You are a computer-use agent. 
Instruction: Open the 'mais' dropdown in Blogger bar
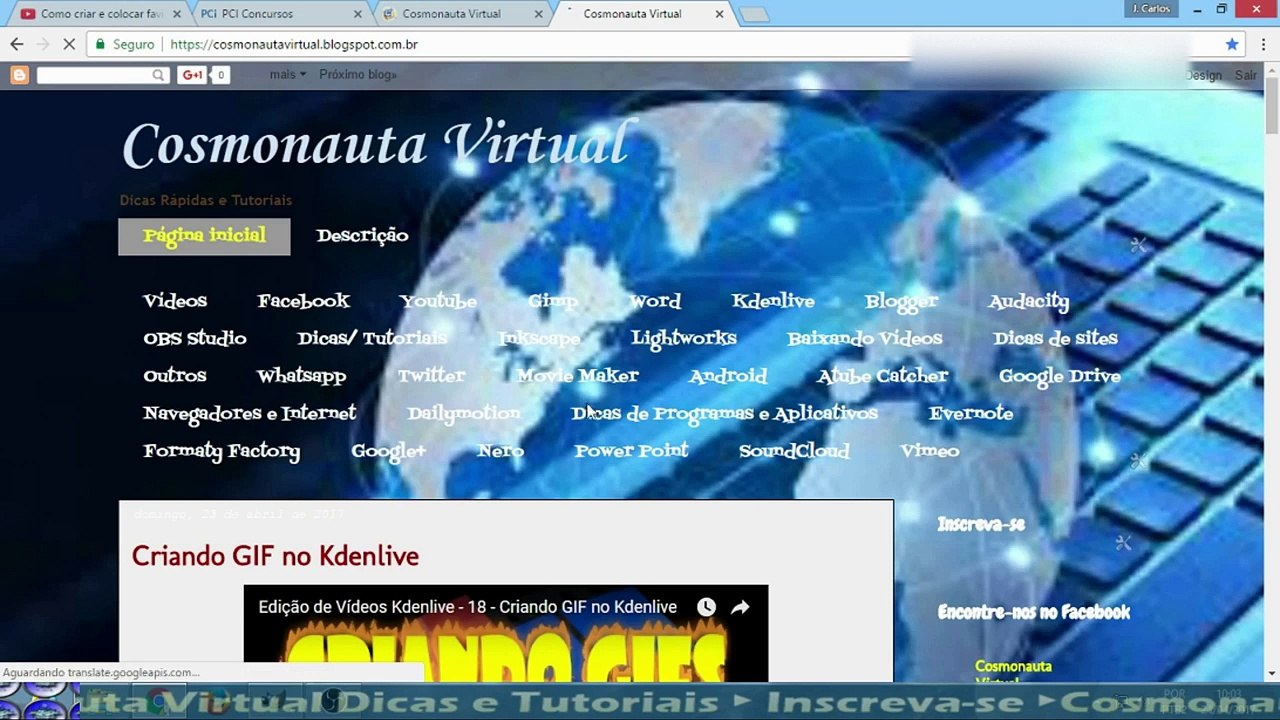click(287, 75)
